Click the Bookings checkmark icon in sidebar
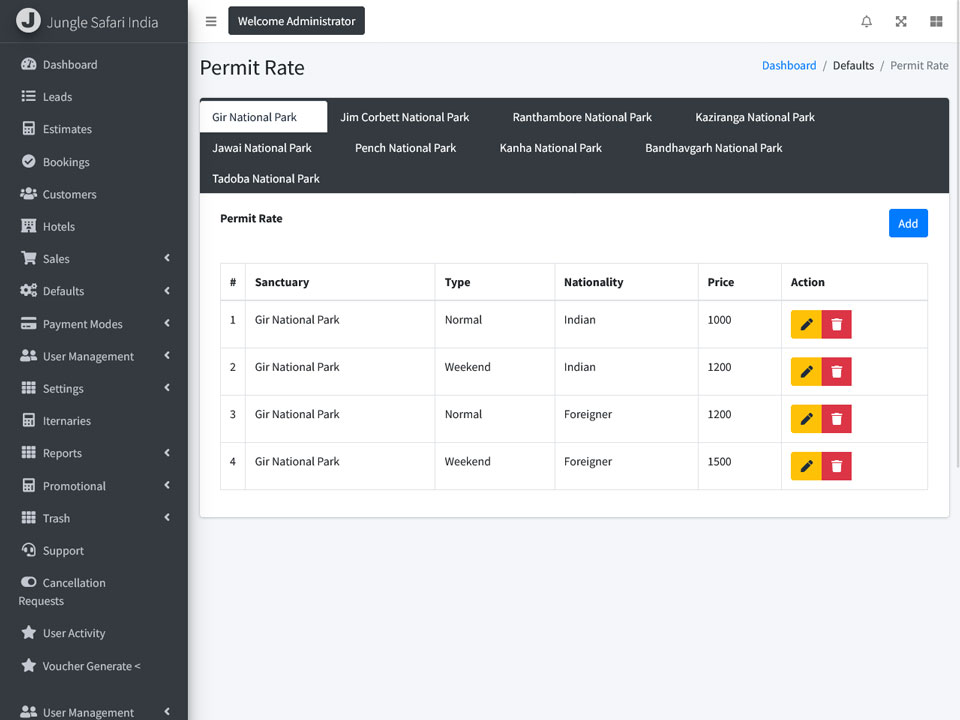The height and width of the screenshot is (720, 960). (x=28, y=162)
